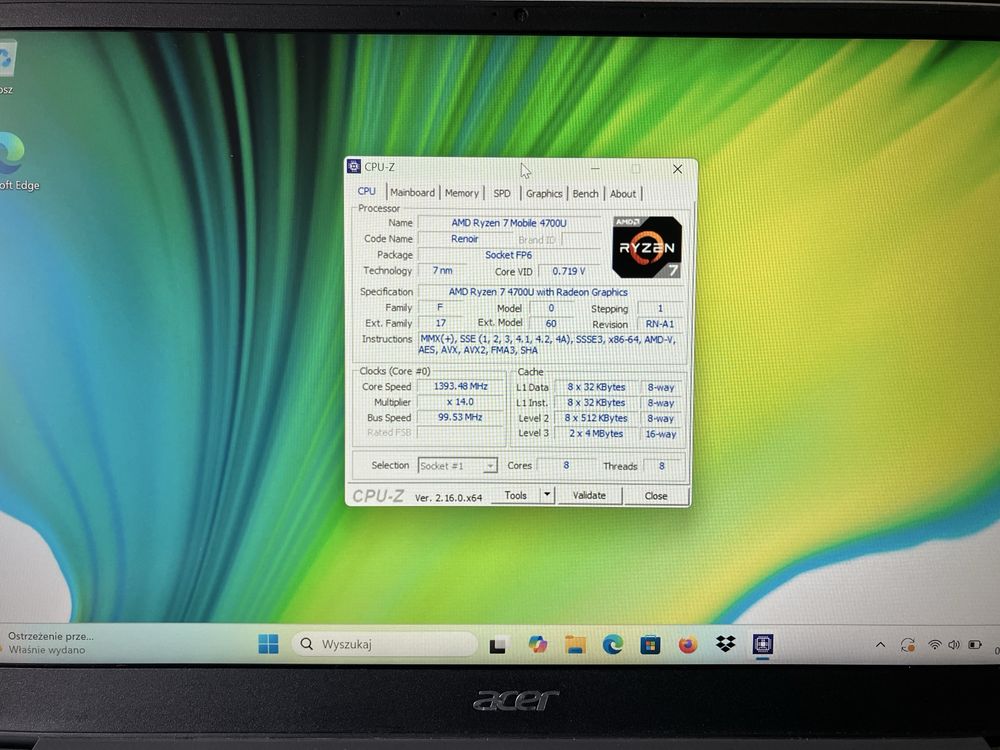Show hidden system tray icons
The height and width of the screenshot is (750, 1000).
coord(881,645)
